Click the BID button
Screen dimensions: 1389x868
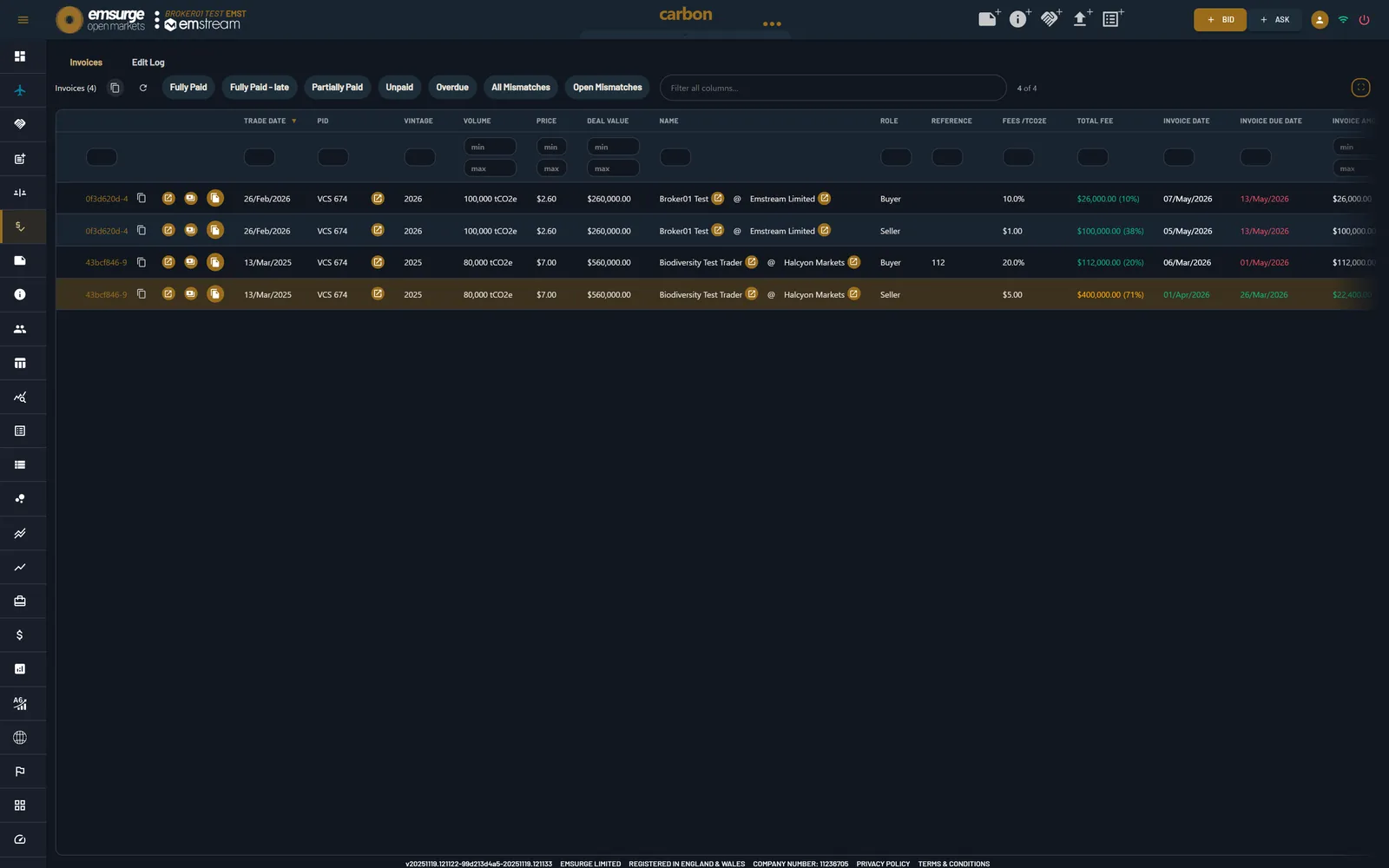1220,20
